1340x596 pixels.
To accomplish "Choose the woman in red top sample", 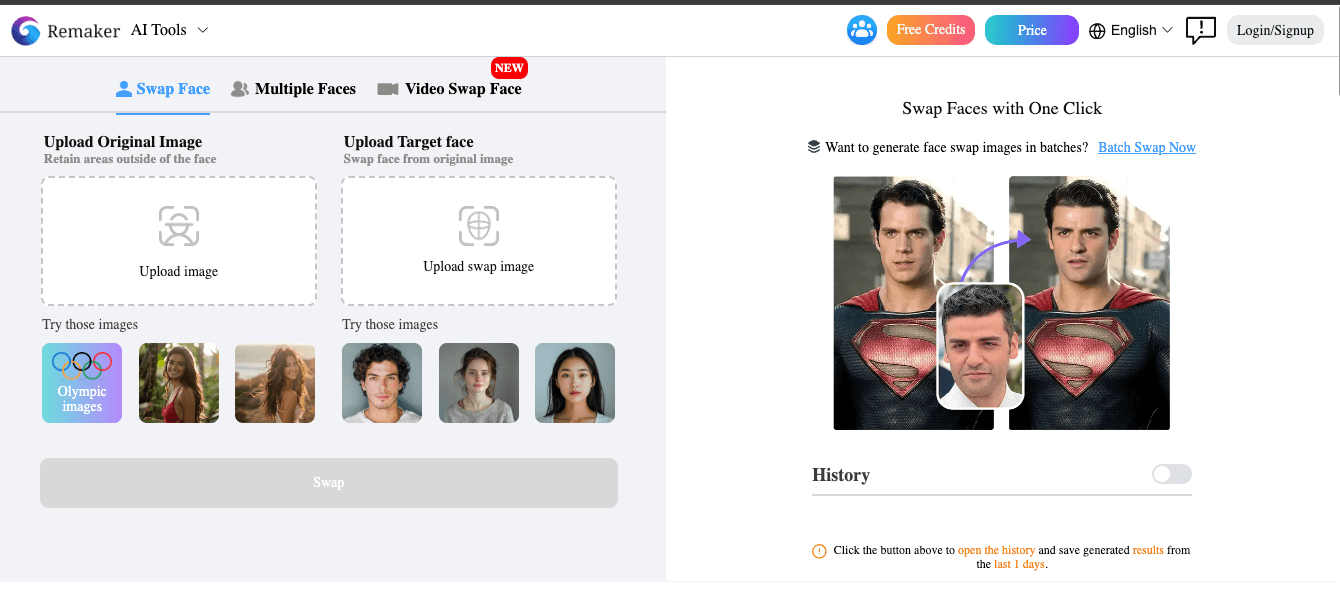I will click(179, 383).
